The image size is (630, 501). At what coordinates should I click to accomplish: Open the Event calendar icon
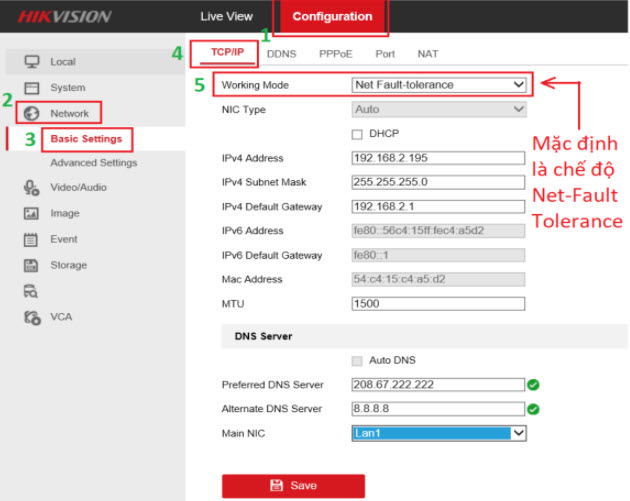[x=31, y=240]
